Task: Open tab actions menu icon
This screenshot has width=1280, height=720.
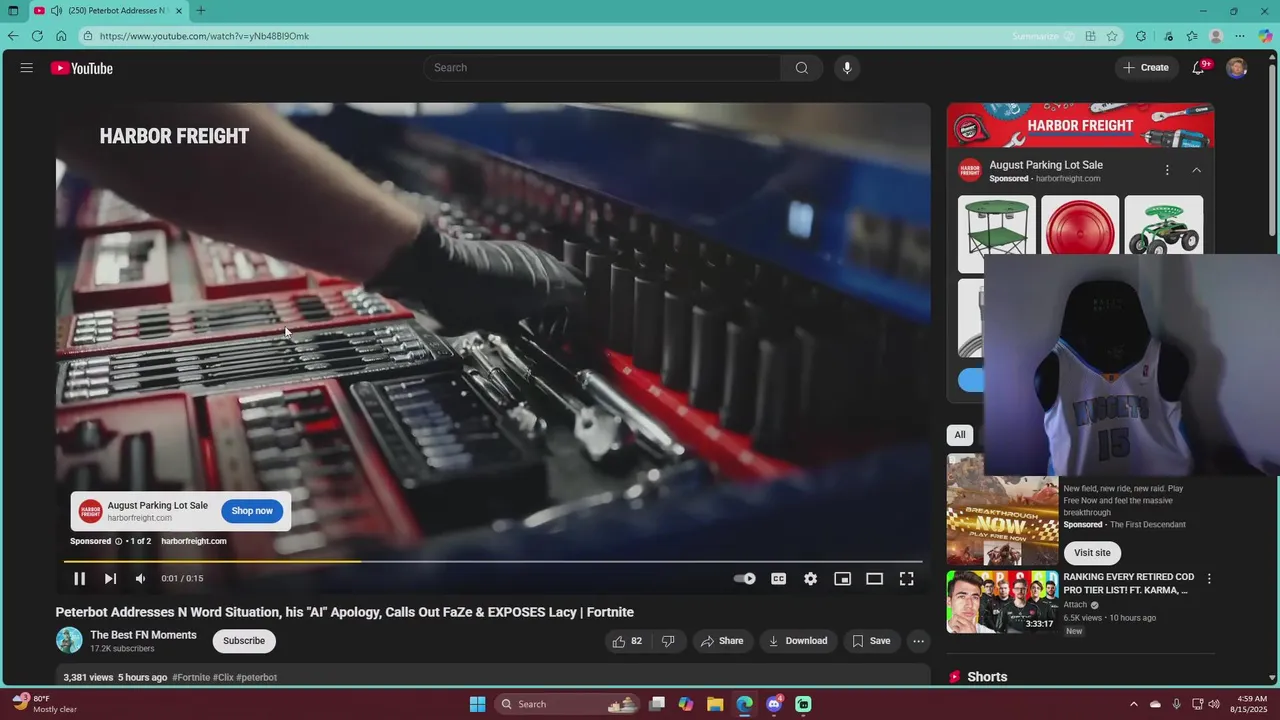Action: pos(13,11)
